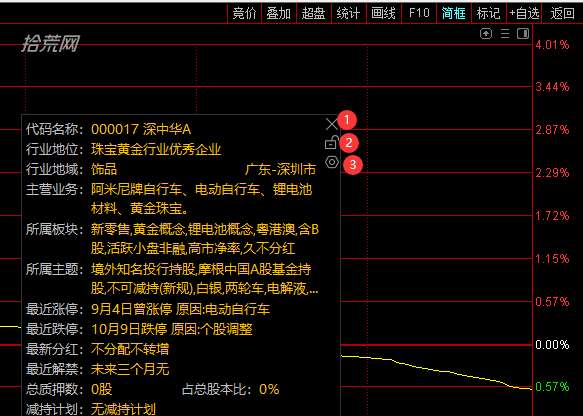
Task: Click the 1.72% axis label
Action: coord(552,216)
